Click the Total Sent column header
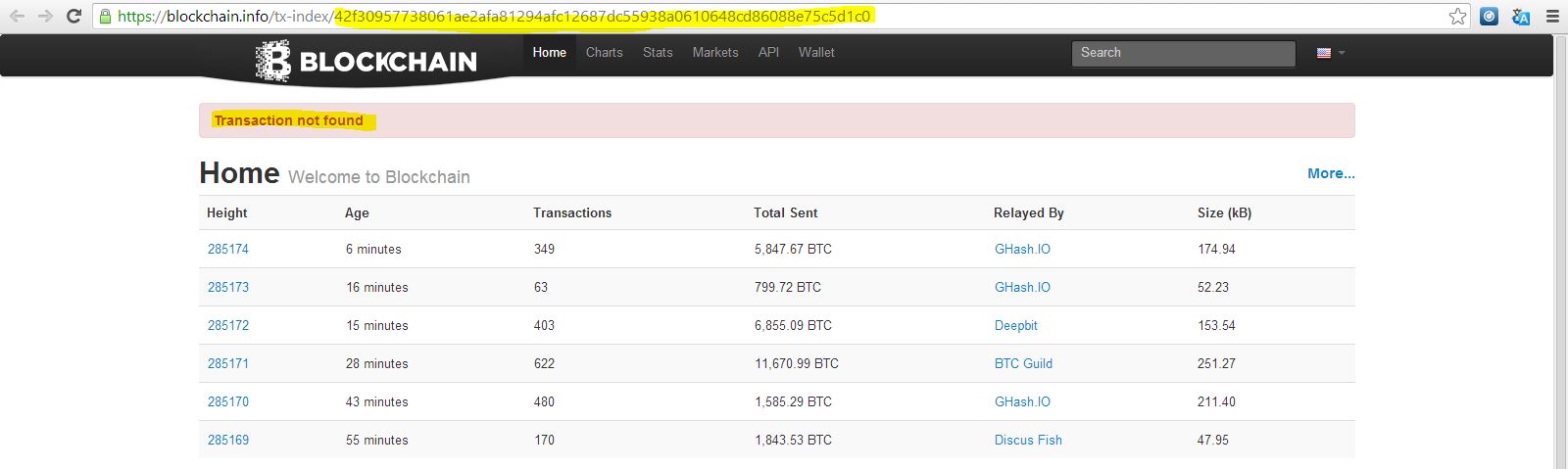The height and width of the screenshot is (469, 1568). (785, 212)
